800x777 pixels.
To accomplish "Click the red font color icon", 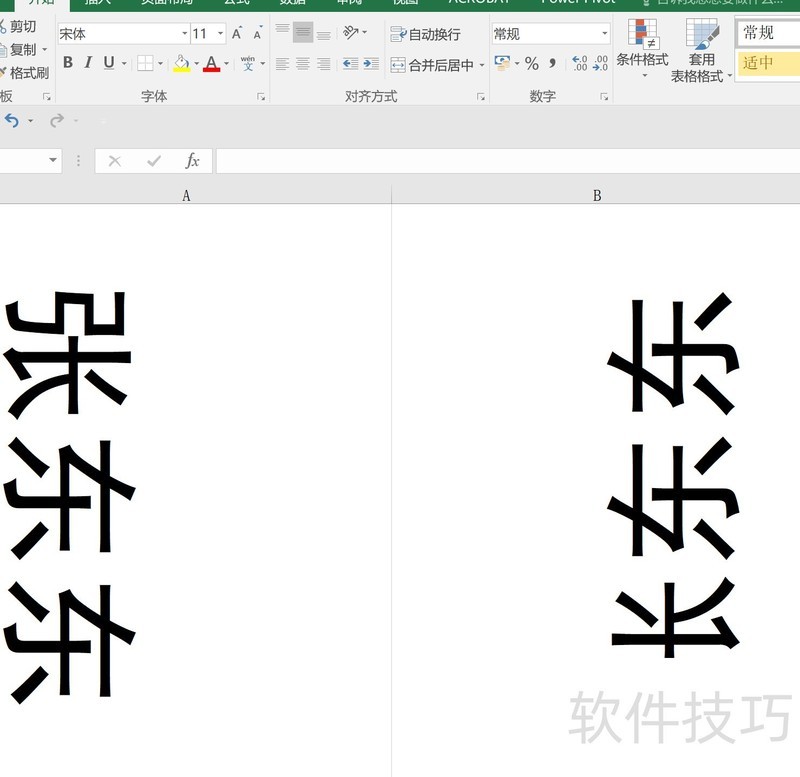I will pos(211,63).
